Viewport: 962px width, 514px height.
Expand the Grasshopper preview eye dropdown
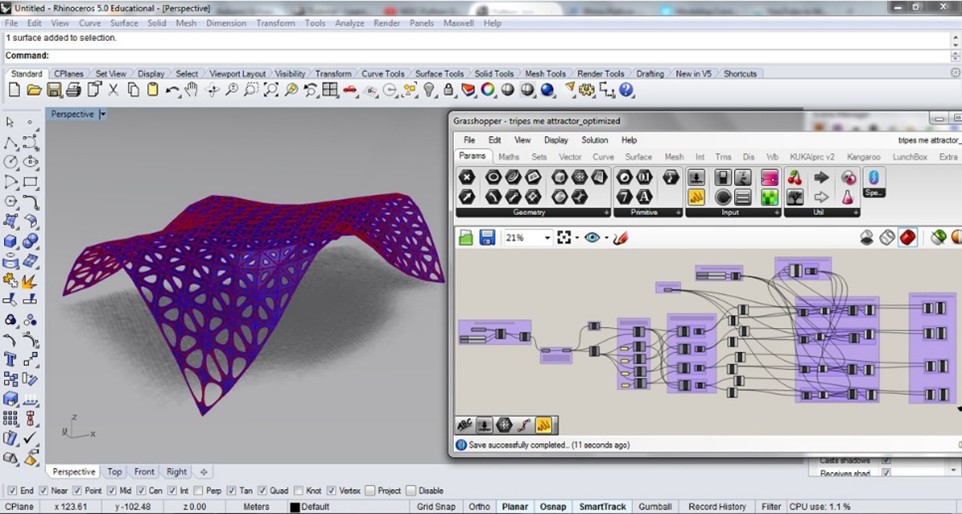606,238
